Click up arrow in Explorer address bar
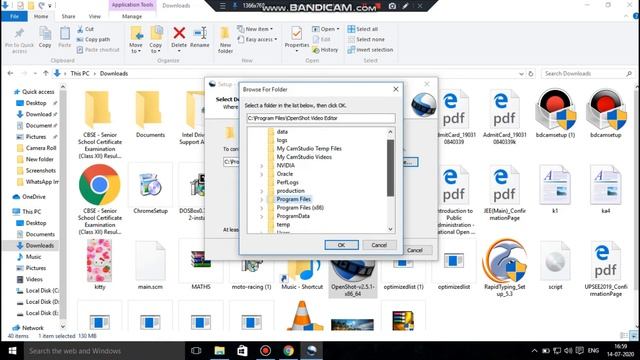Viewport: 640px width, 360px height. pos(46,73)
